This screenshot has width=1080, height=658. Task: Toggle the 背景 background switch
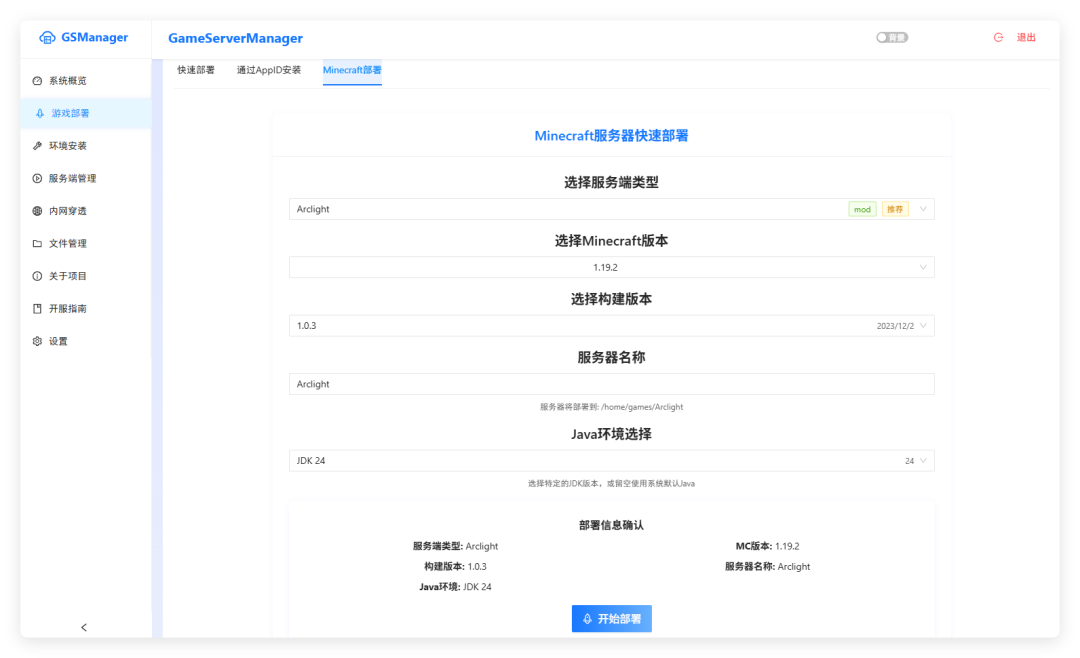click(892, 37)
